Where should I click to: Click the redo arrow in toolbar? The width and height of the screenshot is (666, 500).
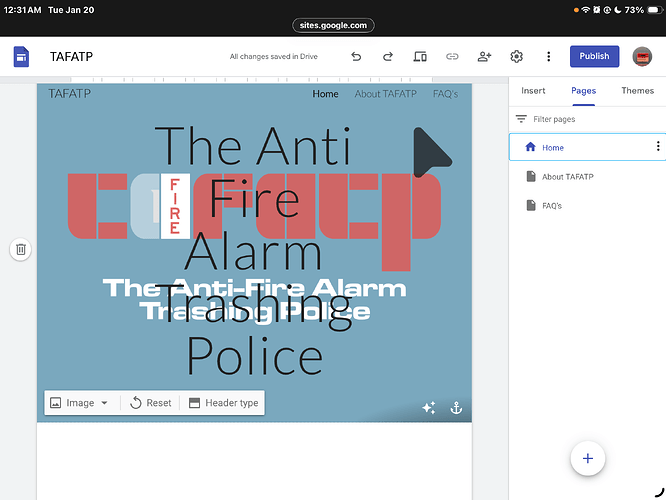pos(388,57)
